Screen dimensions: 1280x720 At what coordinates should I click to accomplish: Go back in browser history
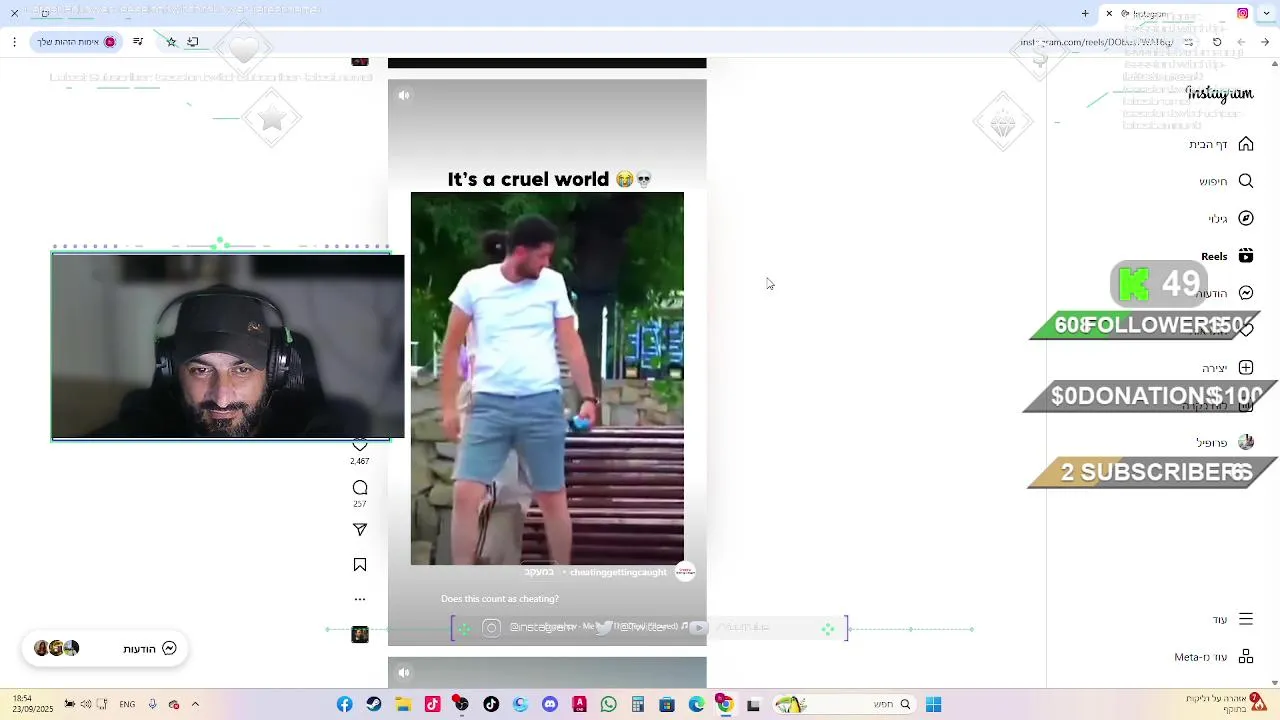click(1265, 42)
